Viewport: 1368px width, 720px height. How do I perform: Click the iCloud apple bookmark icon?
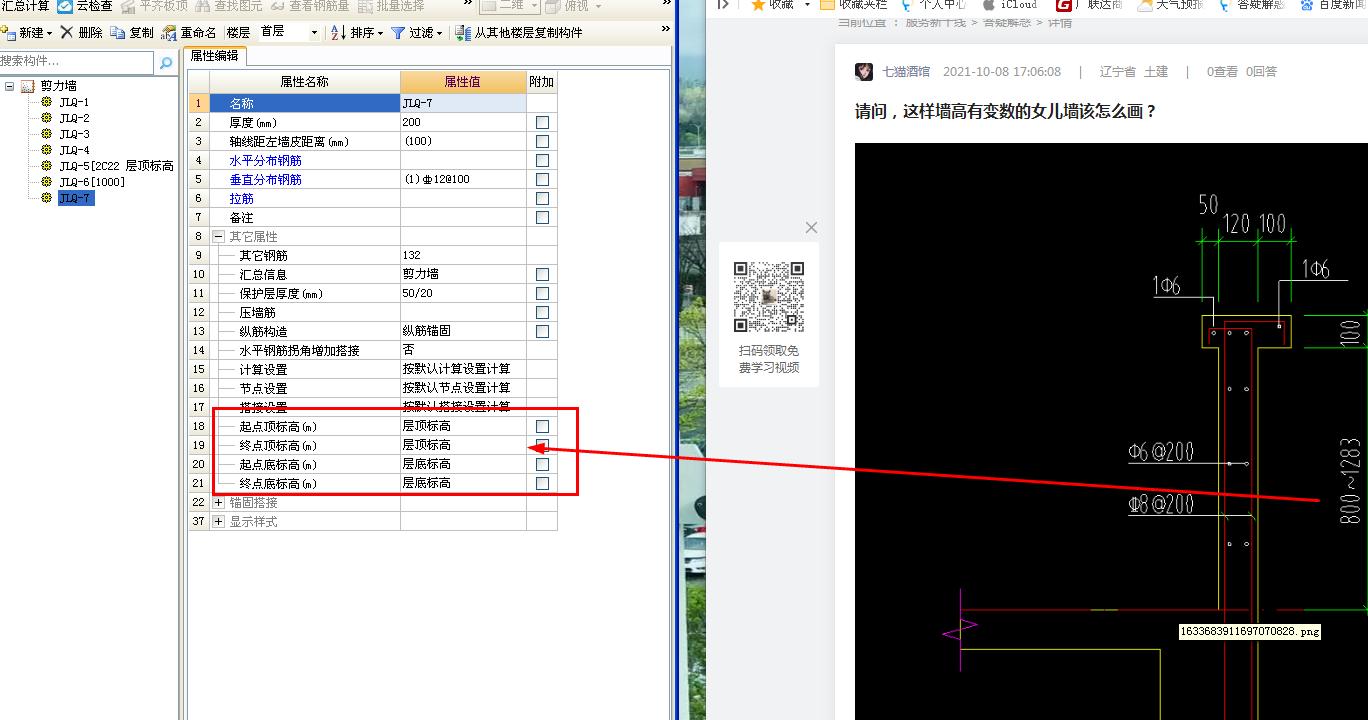[x=988, y=5]
